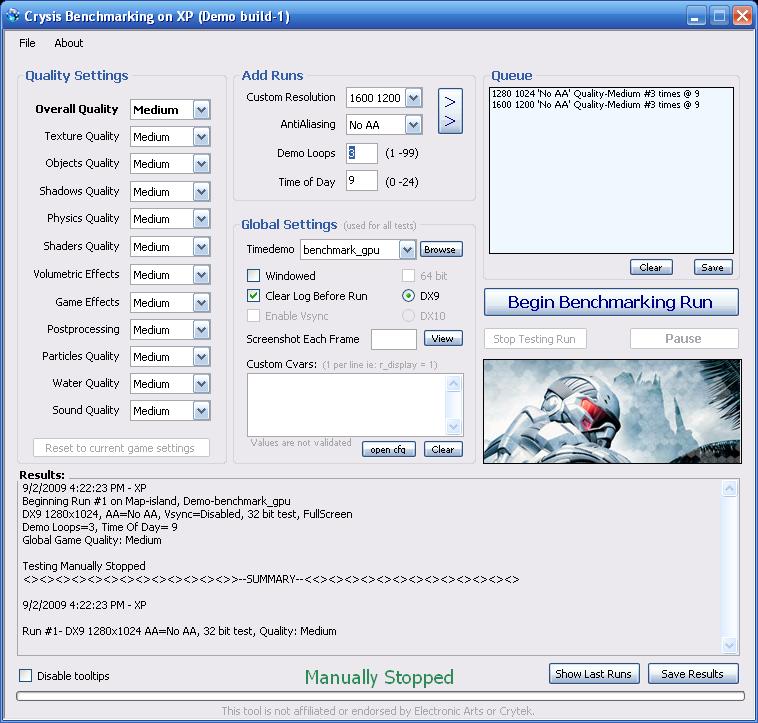Image resolution: width=758 pixels, height=723 pixels.
Task: Click Custom Cvars scrollbar down arrow
Action: coord(453,426)
